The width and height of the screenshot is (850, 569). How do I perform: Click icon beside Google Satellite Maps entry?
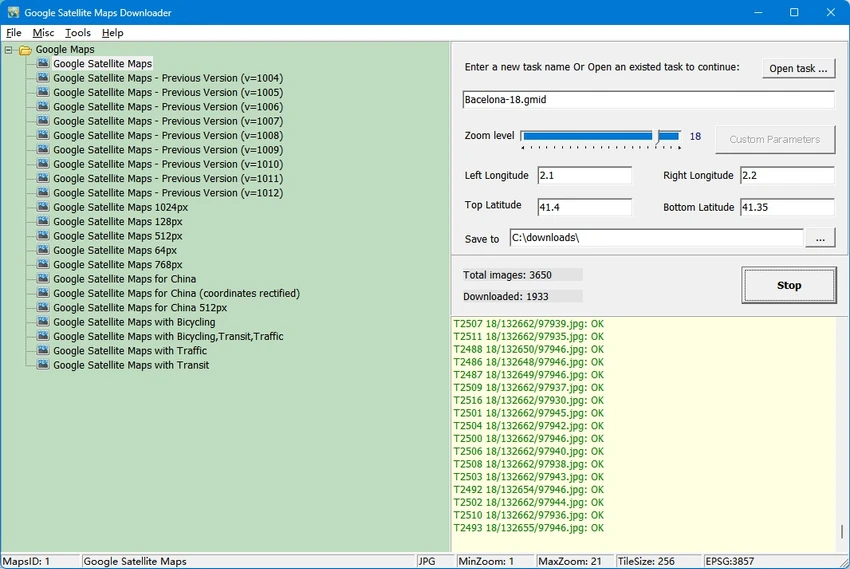coord(43,63)
